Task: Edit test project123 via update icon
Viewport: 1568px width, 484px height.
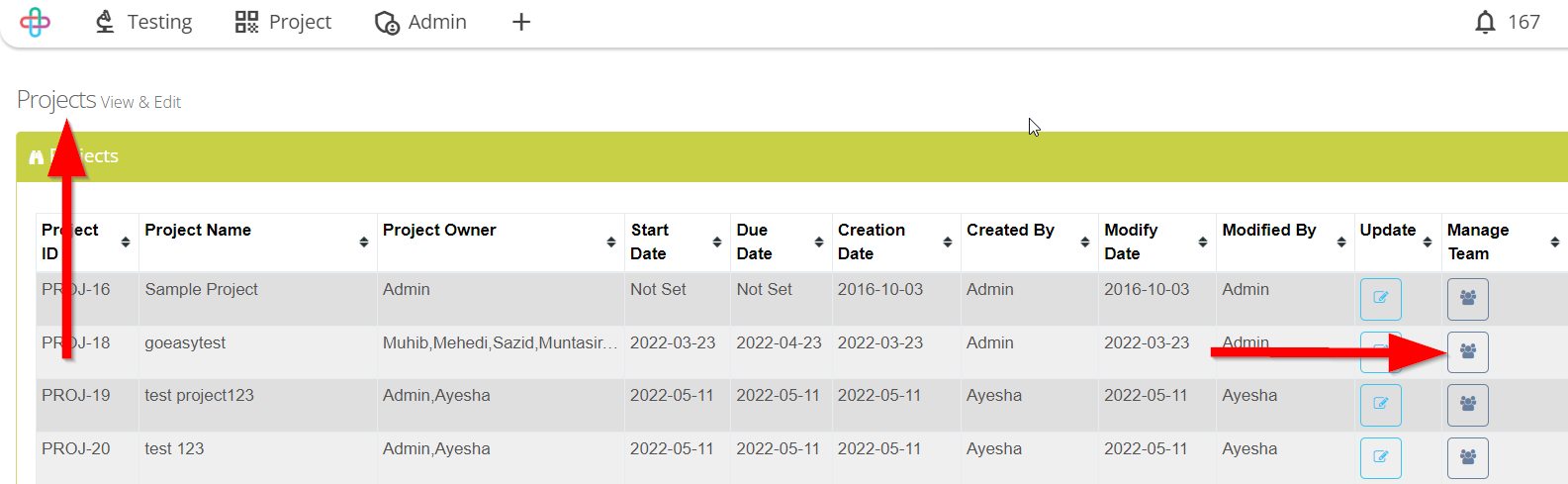Action: pos(1380,405)
